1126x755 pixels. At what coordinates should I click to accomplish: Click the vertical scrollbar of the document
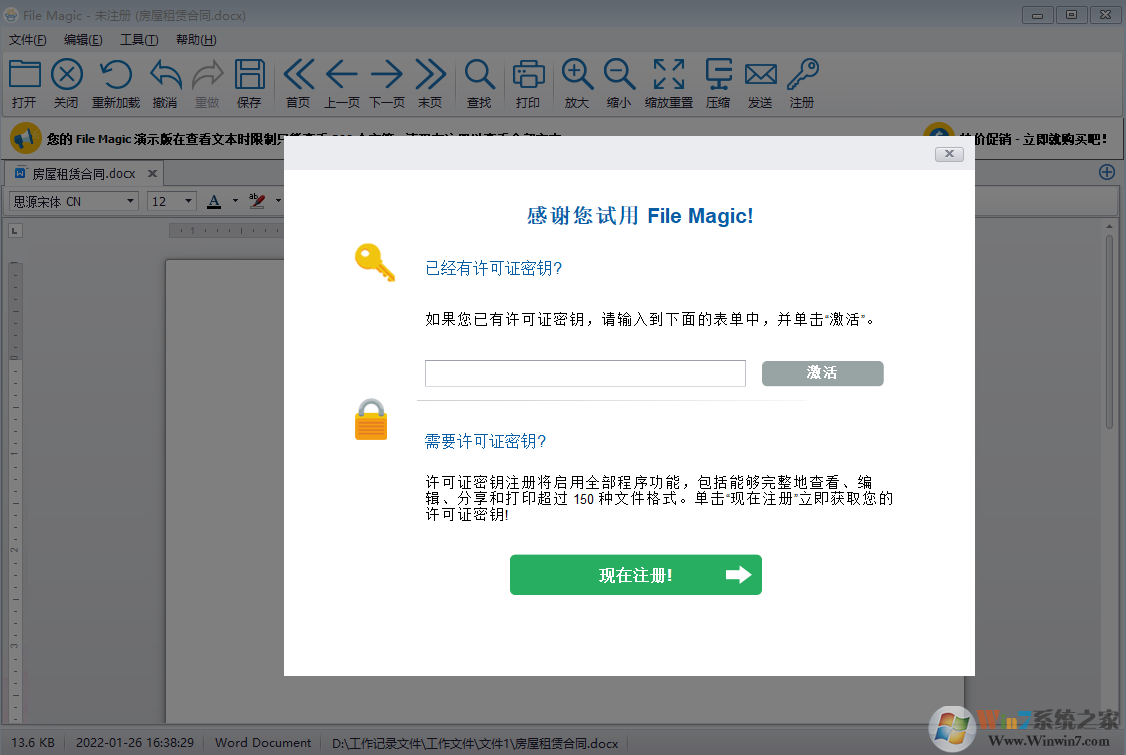click(x=1109, y=330)
